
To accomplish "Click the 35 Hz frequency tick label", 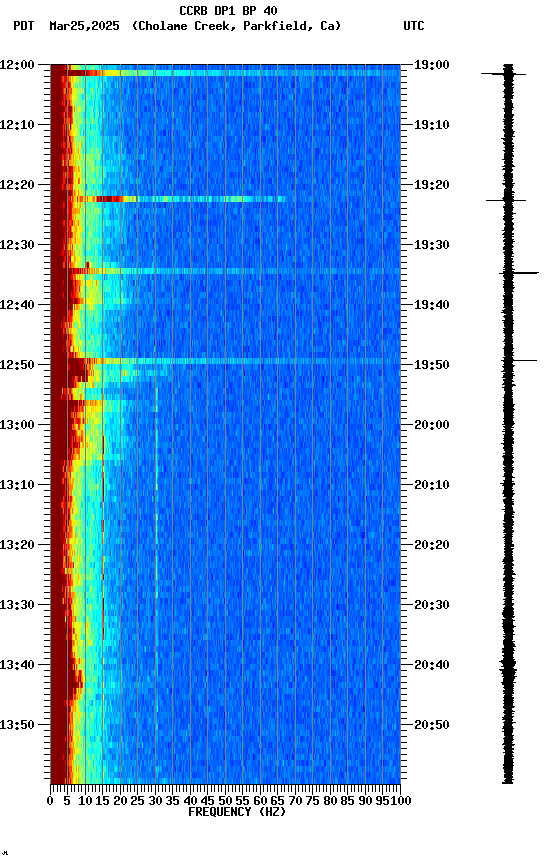I will click(172, 801).
